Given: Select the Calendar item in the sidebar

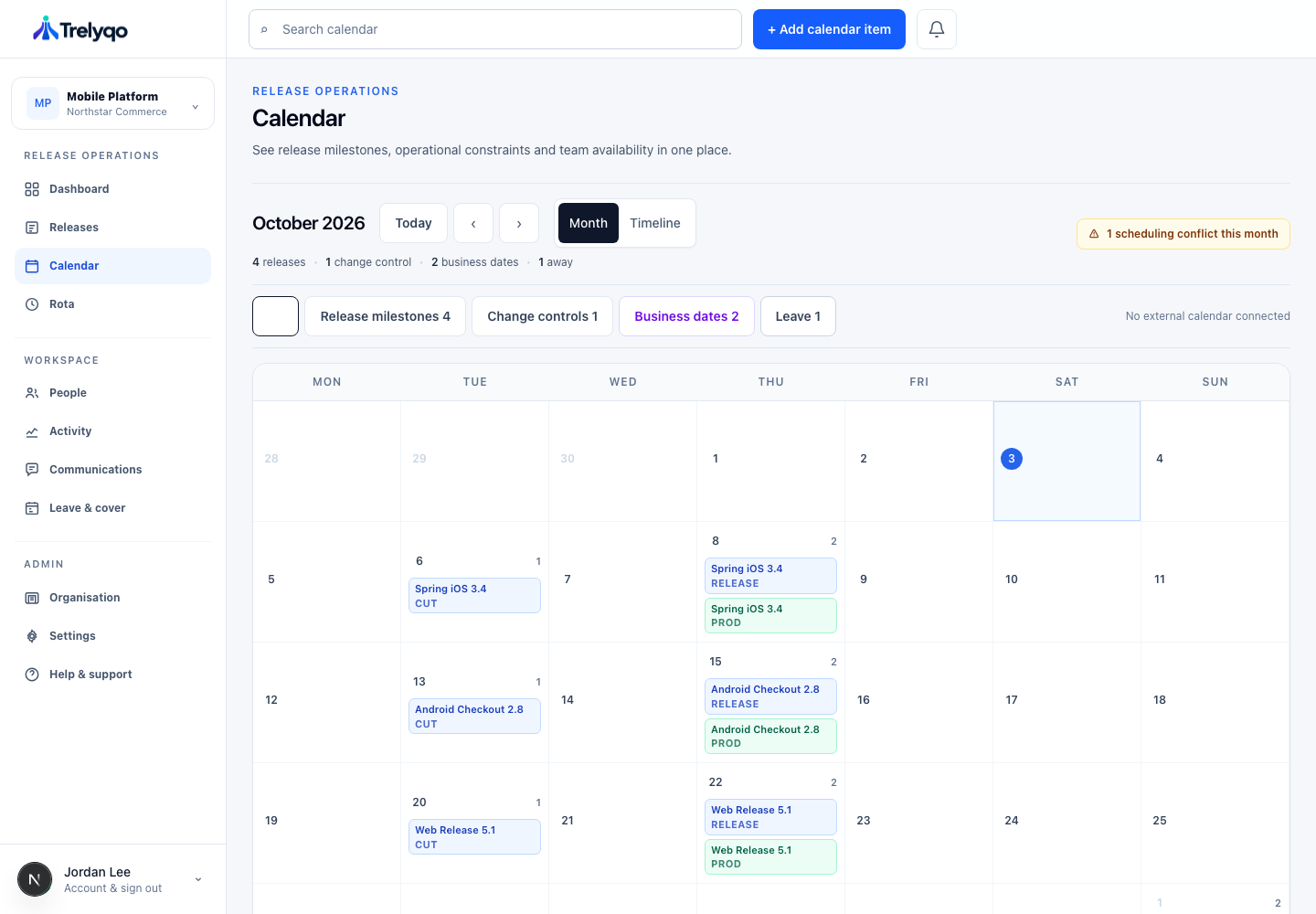Looking at the screenshot, I should pyautogui.click(x=112, y=266).
